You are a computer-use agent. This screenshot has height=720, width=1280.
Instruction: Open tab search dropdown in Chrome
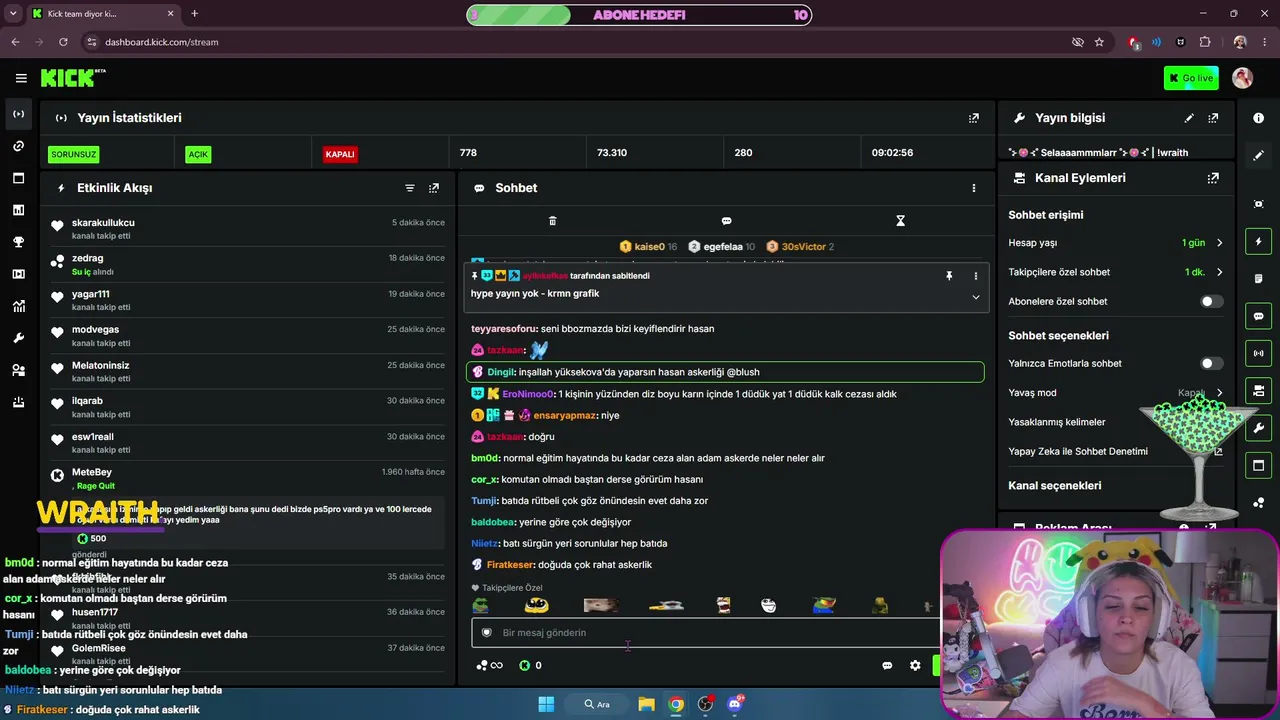[x=13, y=14]
